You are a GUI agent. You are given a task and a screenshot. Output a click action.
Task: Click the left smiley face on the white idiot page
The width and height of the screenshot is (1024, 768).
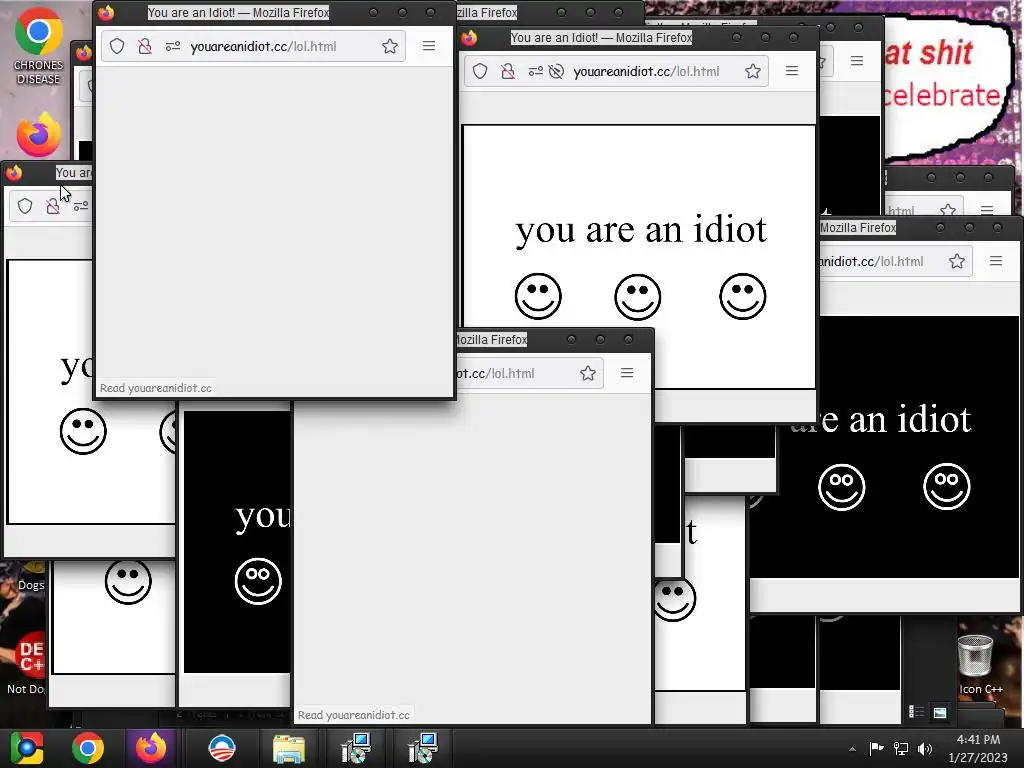538,296
